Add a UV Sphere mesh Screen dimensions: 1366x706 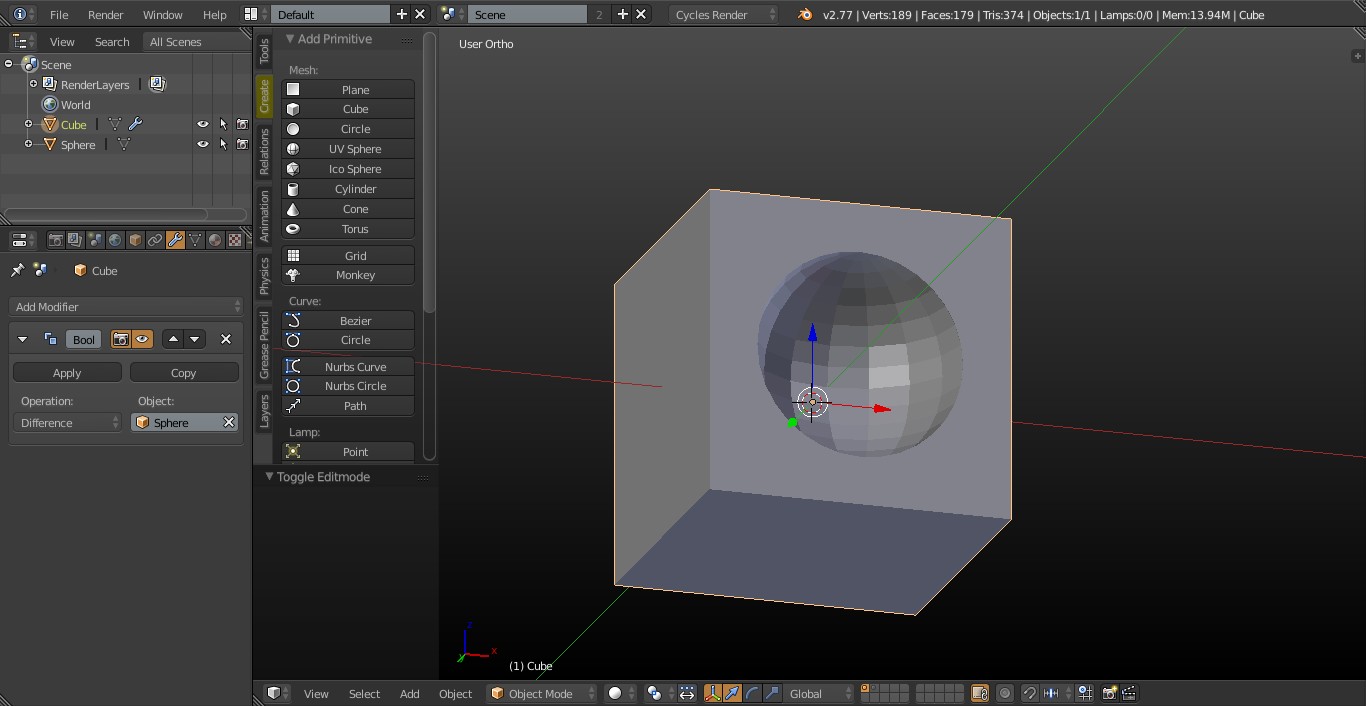click(x=348, y=149)
